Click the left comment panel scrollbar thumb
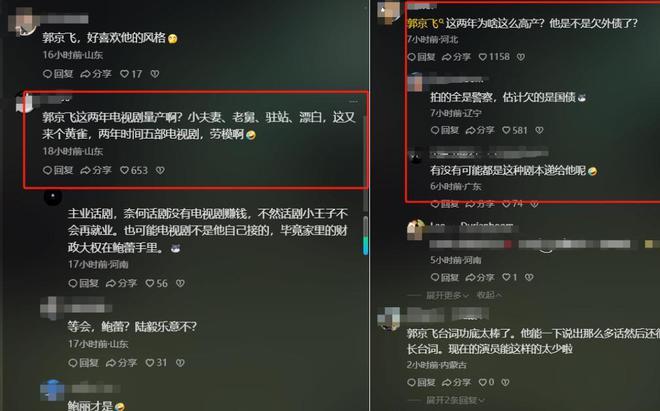660x411 pixels. click(365, 235)
